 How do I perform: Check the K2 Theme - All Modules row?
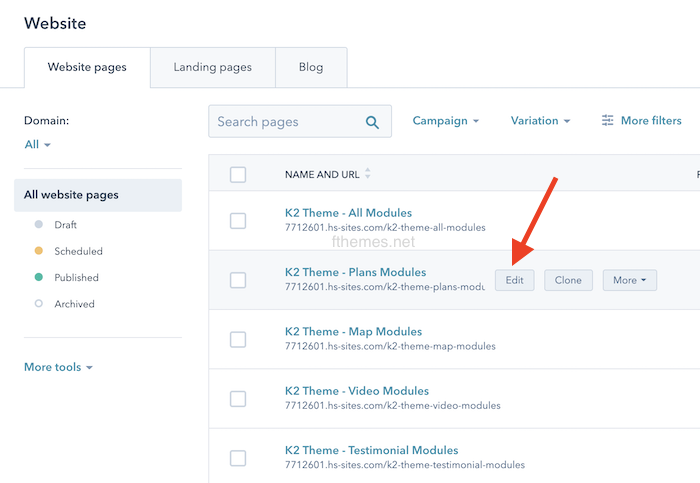(238, 221)
